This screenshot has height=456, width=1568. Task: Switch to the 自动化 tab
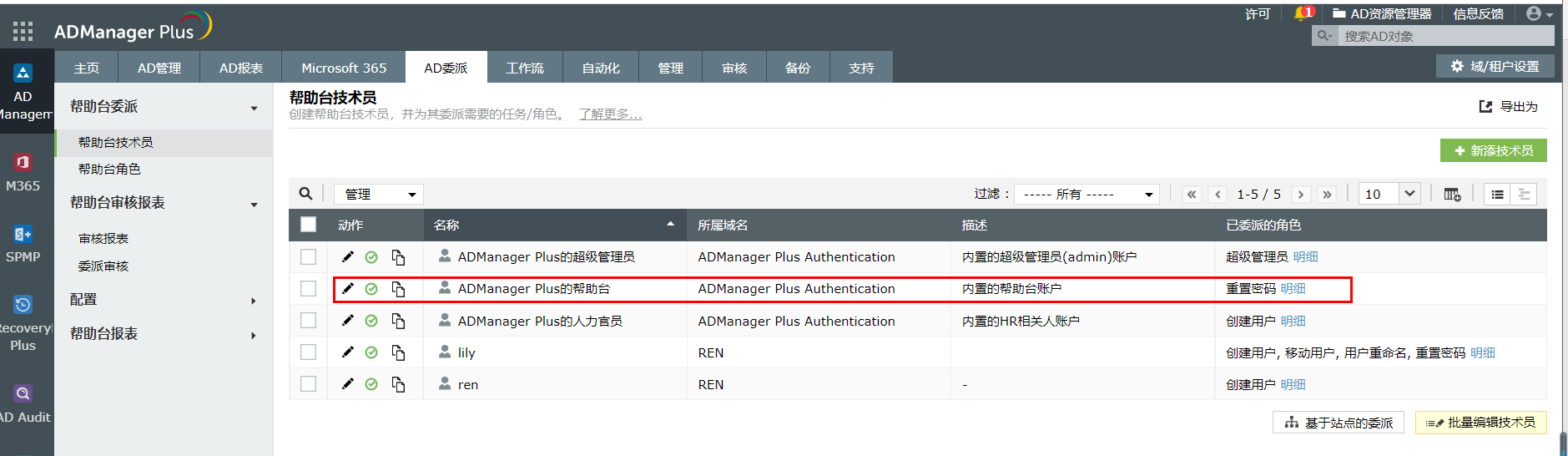[x=601, y=68]
